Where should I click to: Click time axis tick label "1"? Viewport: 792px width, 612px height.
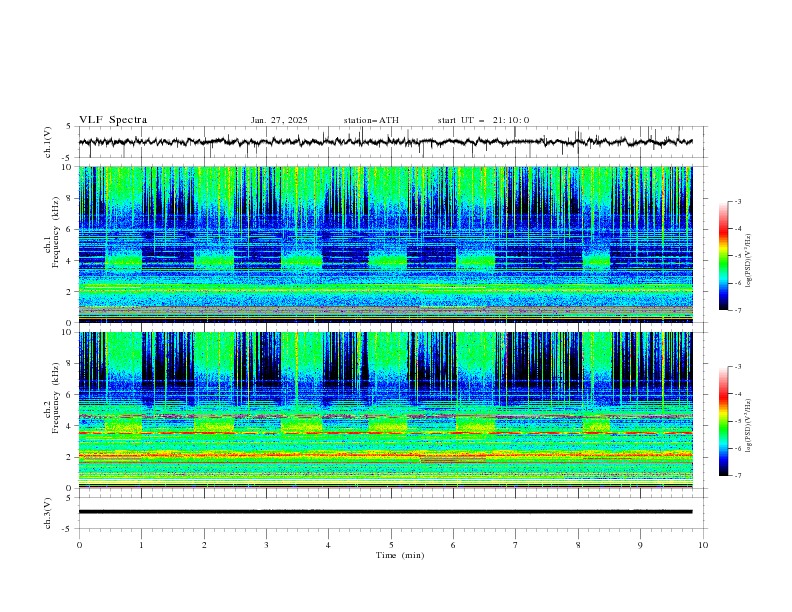(x=141, y=545)
